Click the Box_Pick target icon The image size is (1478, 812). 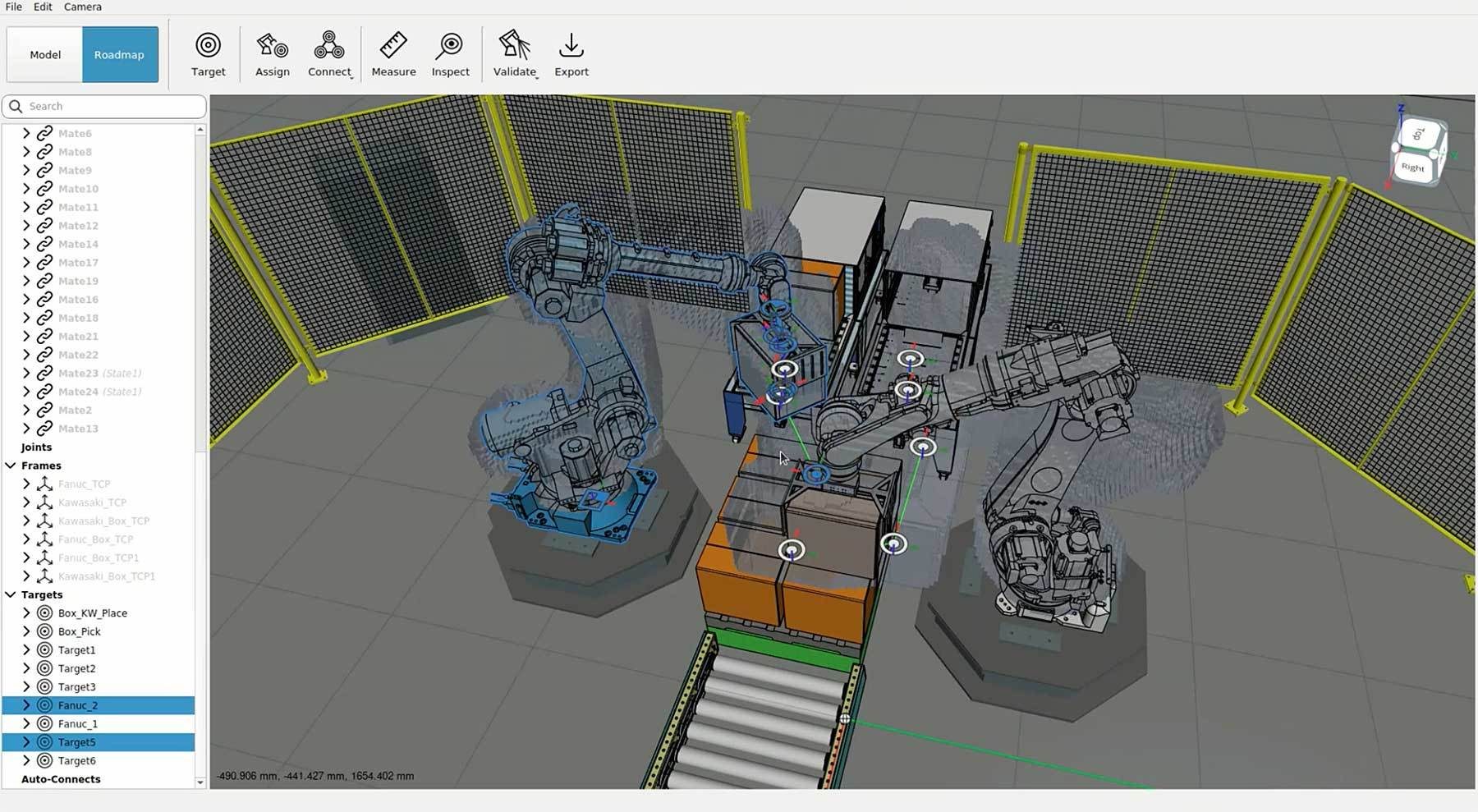click(45, 631)
